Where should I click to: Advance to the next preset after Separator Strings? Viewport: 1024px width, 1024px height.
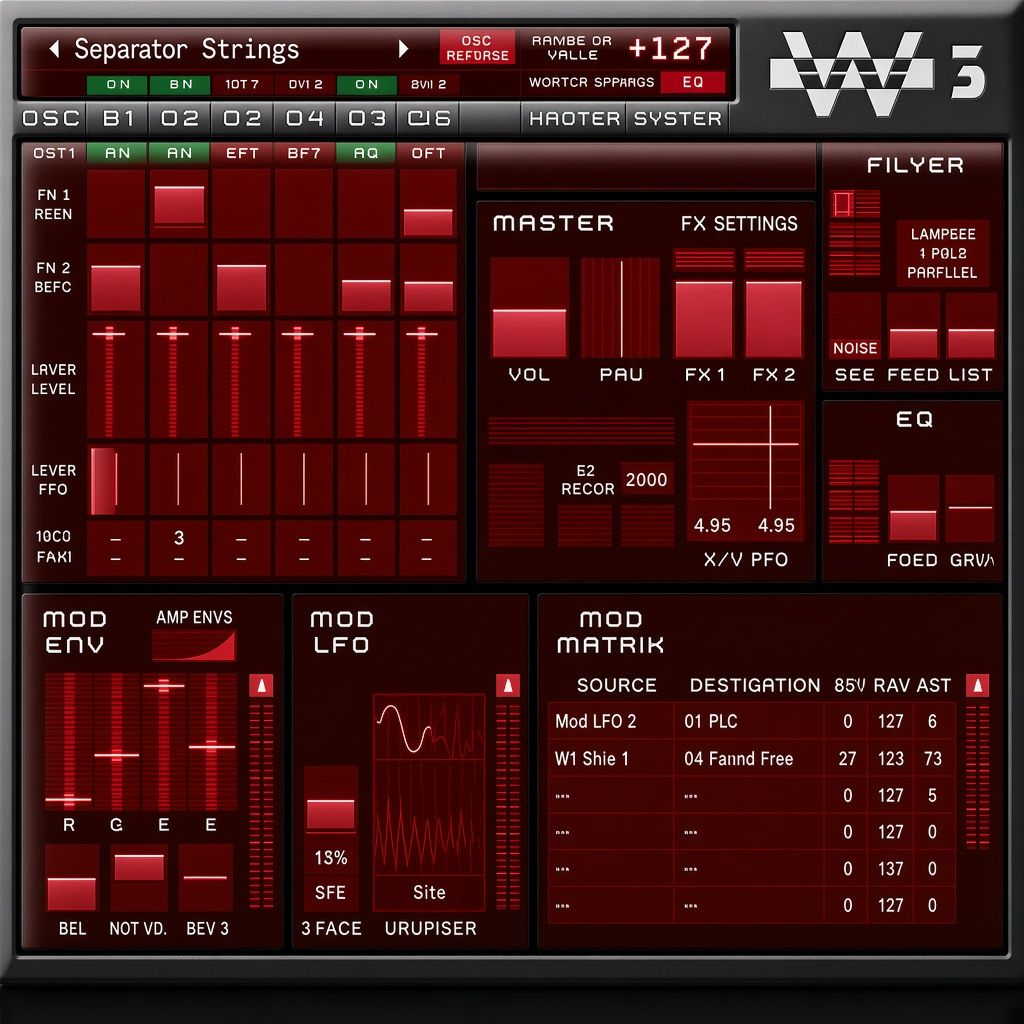(x=403, y=48)
